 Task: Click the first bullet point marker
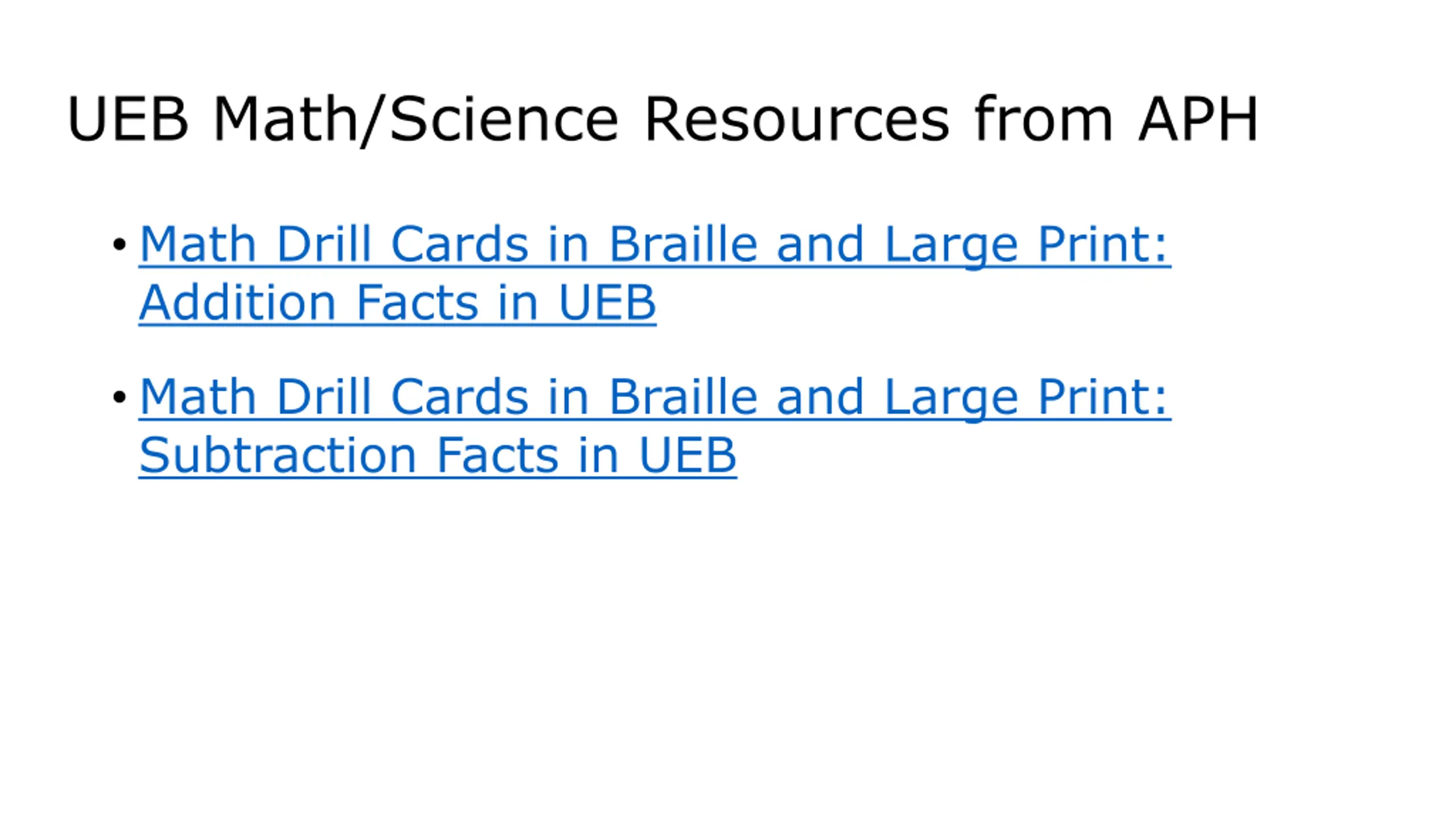(119, 245)
